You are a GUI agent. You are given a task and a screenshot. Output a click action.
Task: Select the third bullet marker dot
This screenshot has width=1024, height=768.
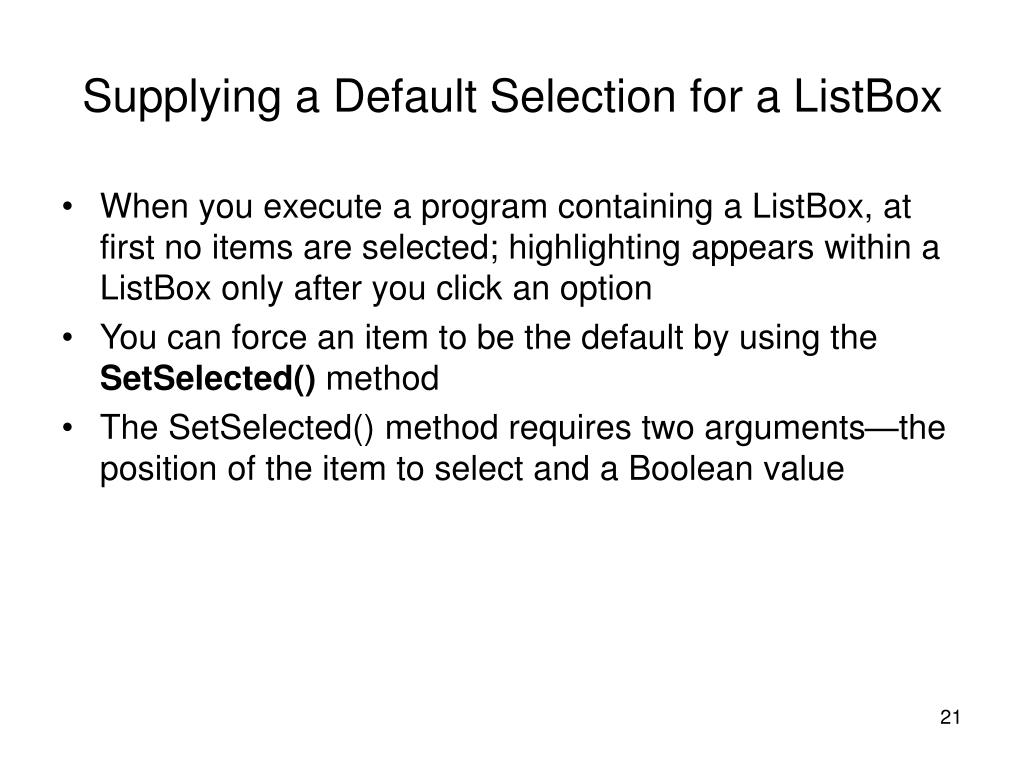[67, 429]
